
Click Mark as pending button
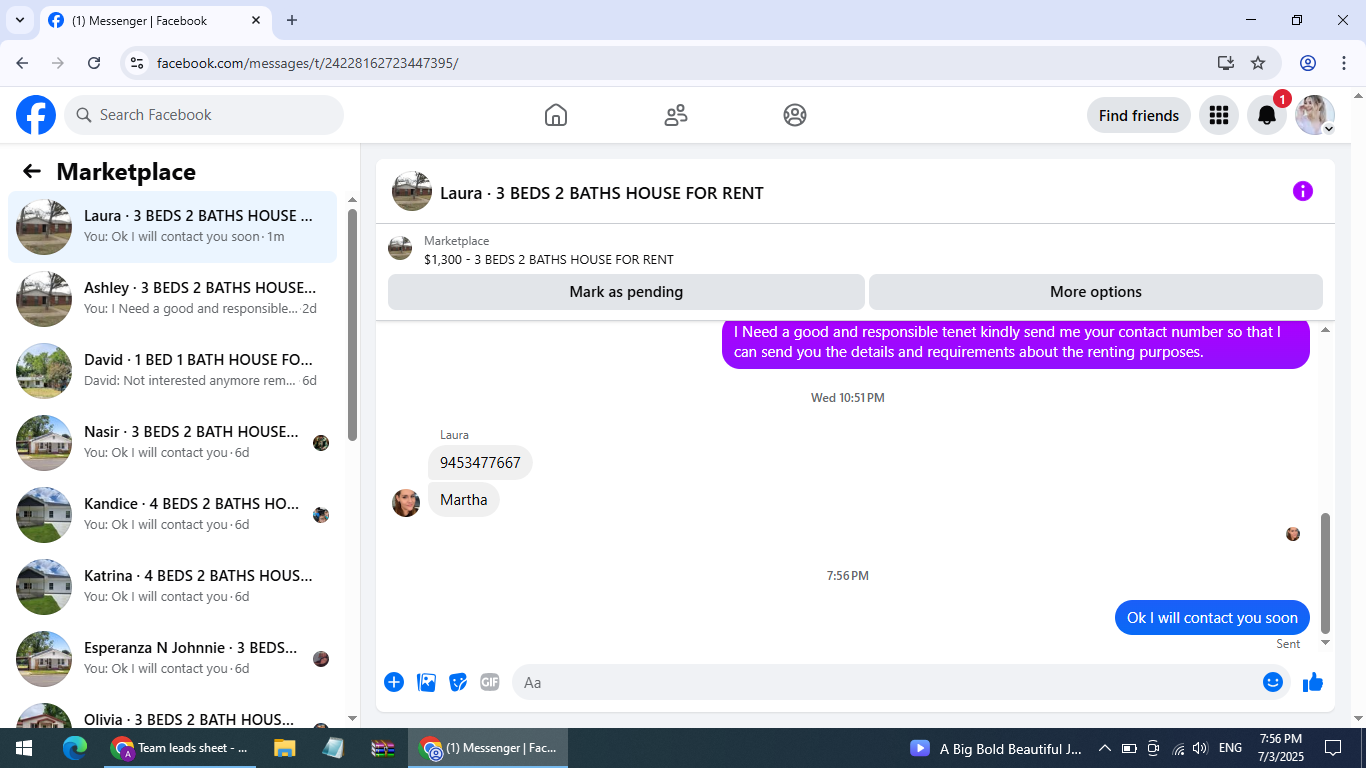click(626, 292)
